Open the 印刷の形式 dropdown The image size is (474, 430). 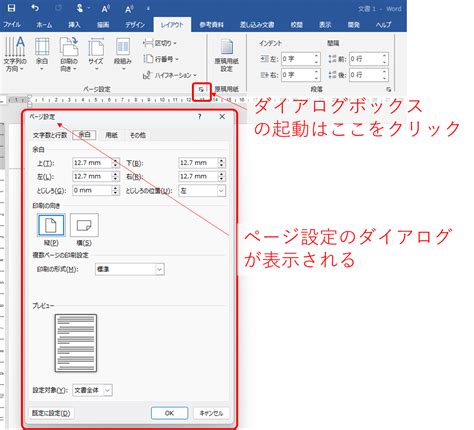click(x=130, y=269)
